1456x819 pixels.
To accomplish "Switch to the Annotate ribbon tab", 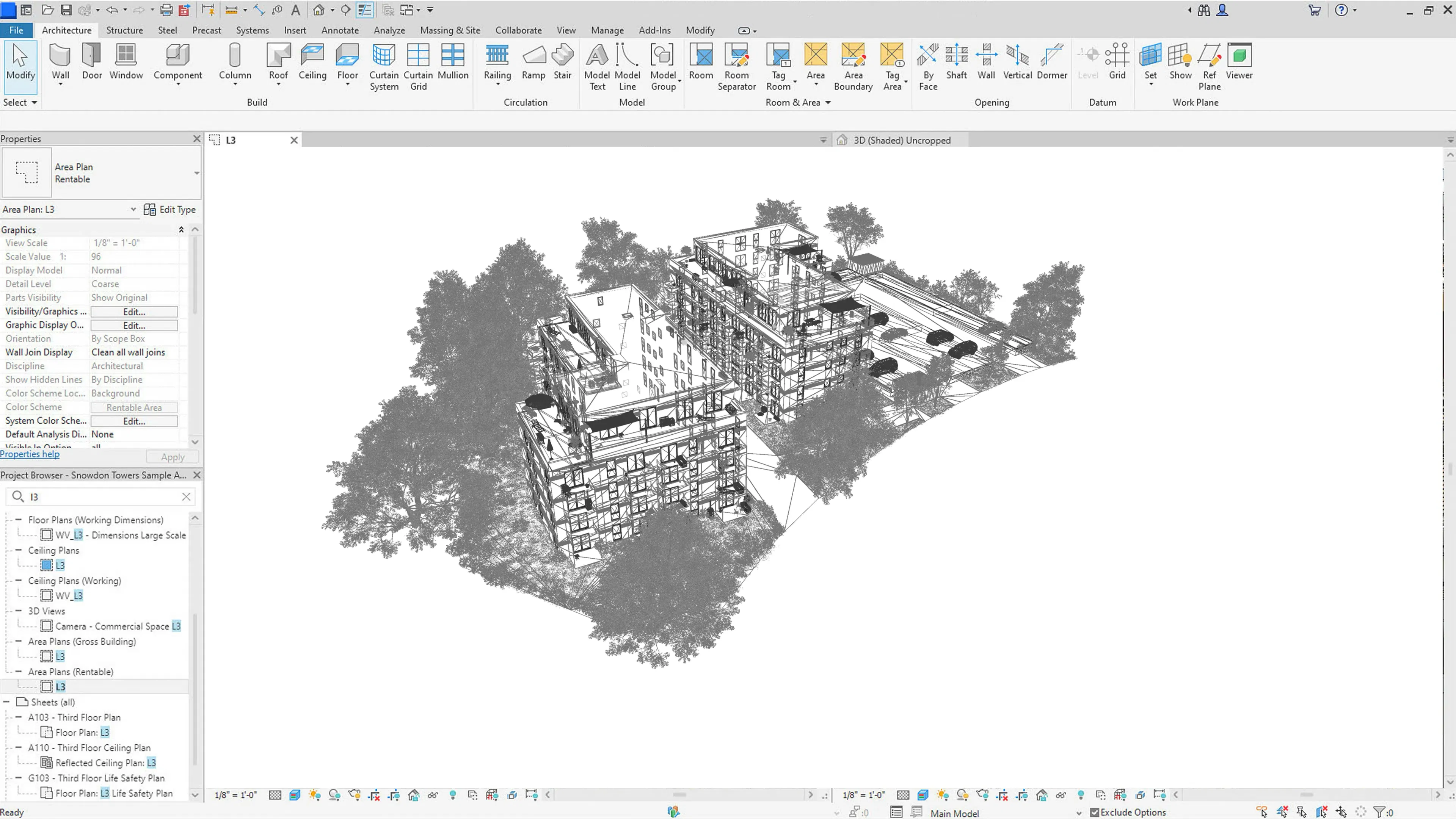I will 340,30.
